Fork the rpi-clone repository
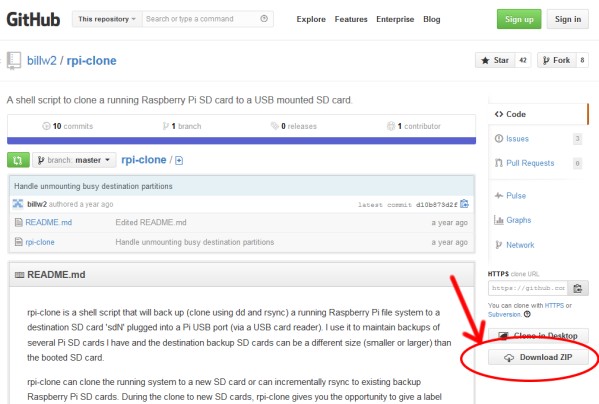 (557, 60)
